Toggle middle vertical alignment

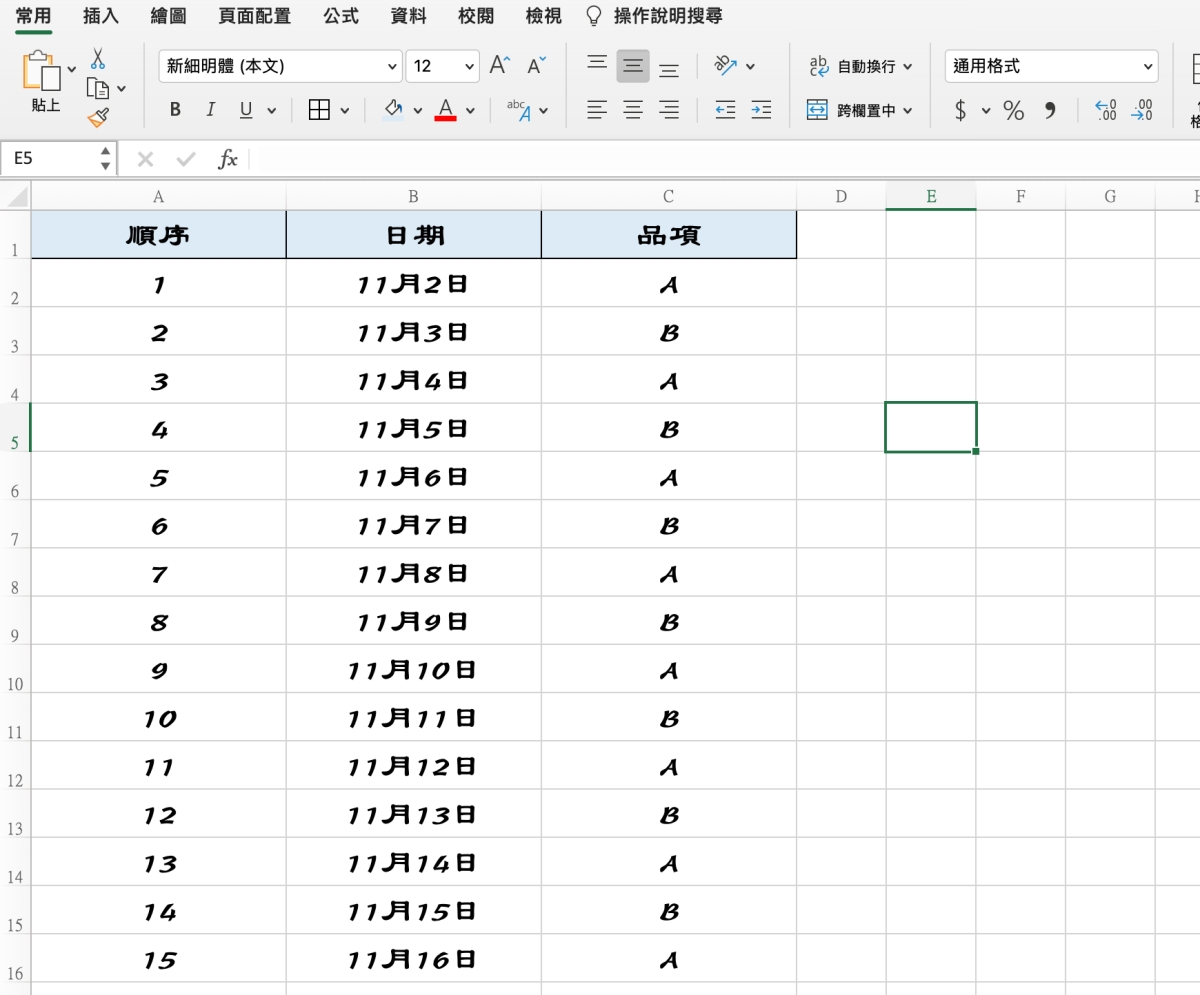pyautogui.click(x=632, y=66)
